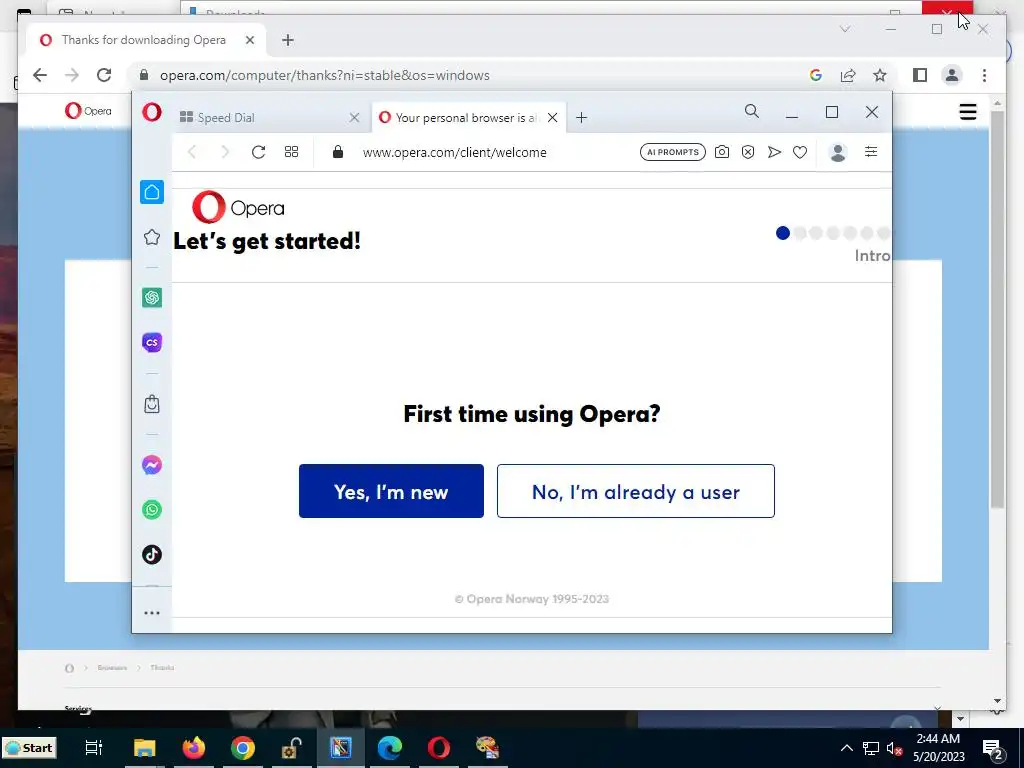The height and width of the screenshot is (768, 1024).
Task: Show hidden tray icons chevron
Action: coord(846,748)
